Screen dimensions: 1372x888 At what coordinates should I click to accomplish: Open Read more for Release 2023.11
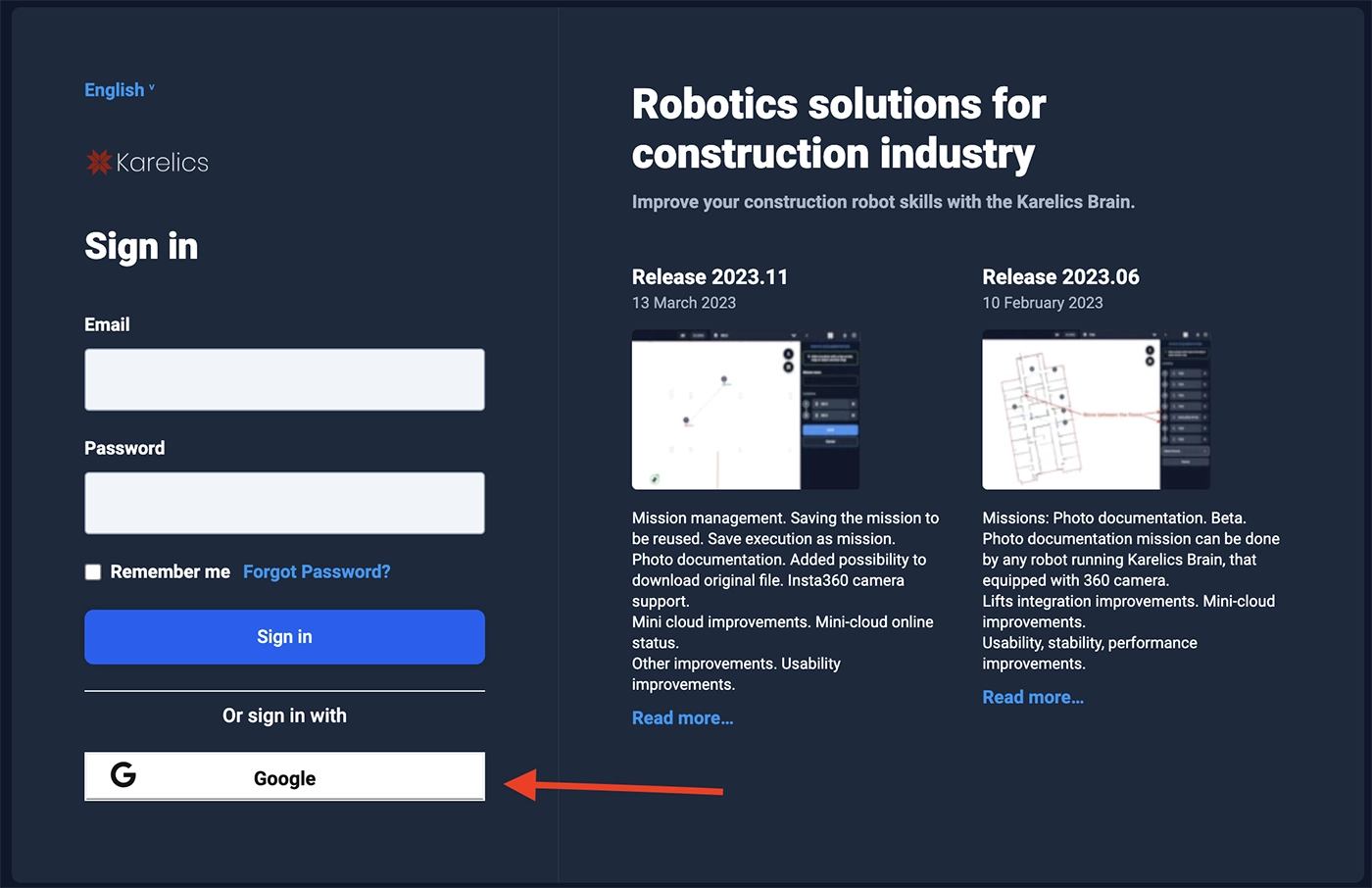coord(683,717)
